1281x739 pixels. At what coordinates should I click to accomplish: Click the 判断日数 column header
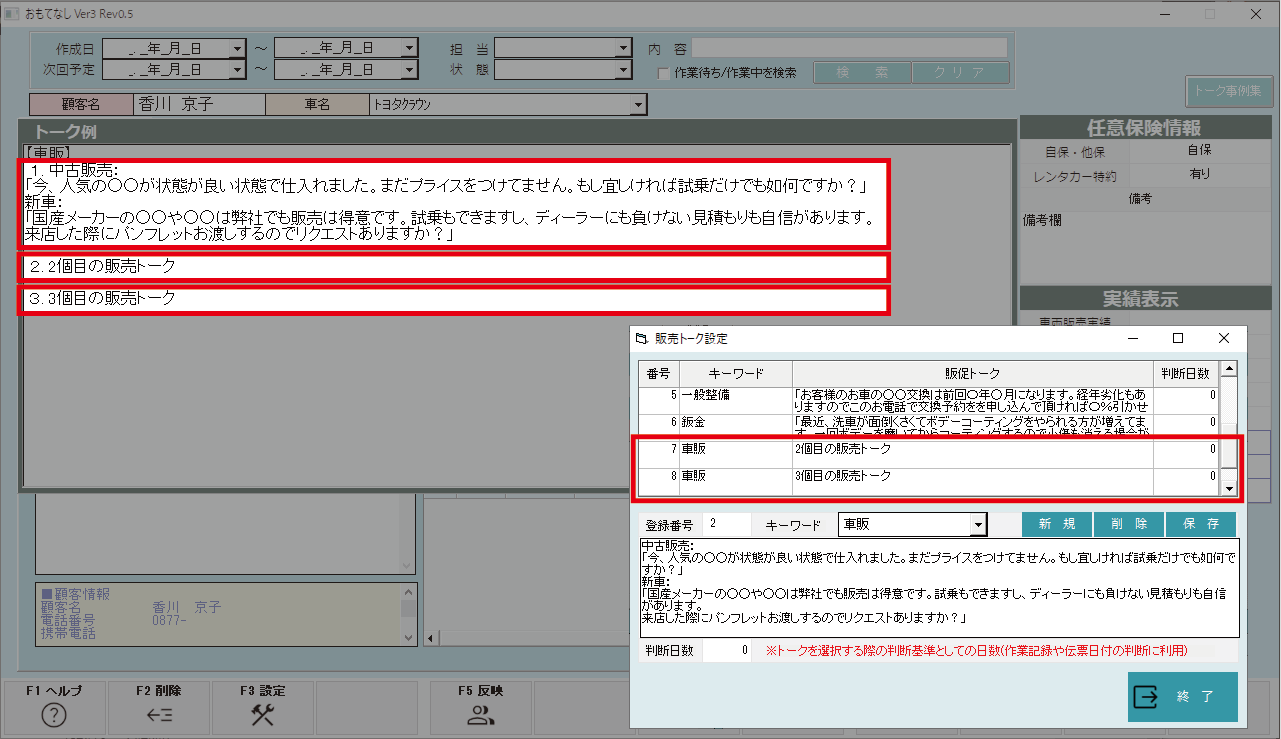coord(1186,374)
